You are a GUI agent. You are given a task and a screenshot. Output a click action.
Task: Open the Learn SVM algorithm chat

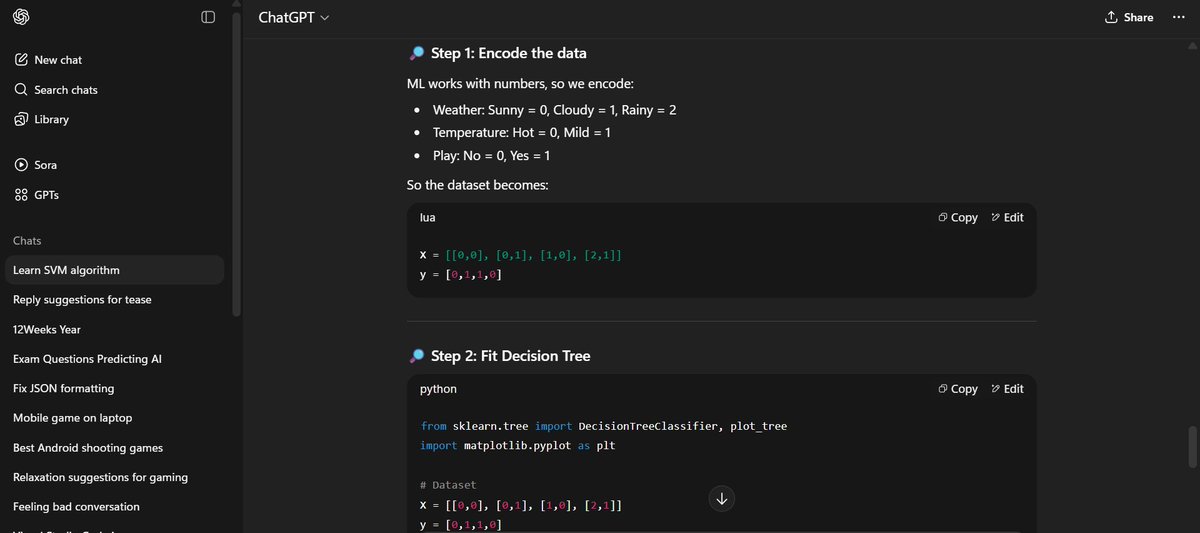116,270
